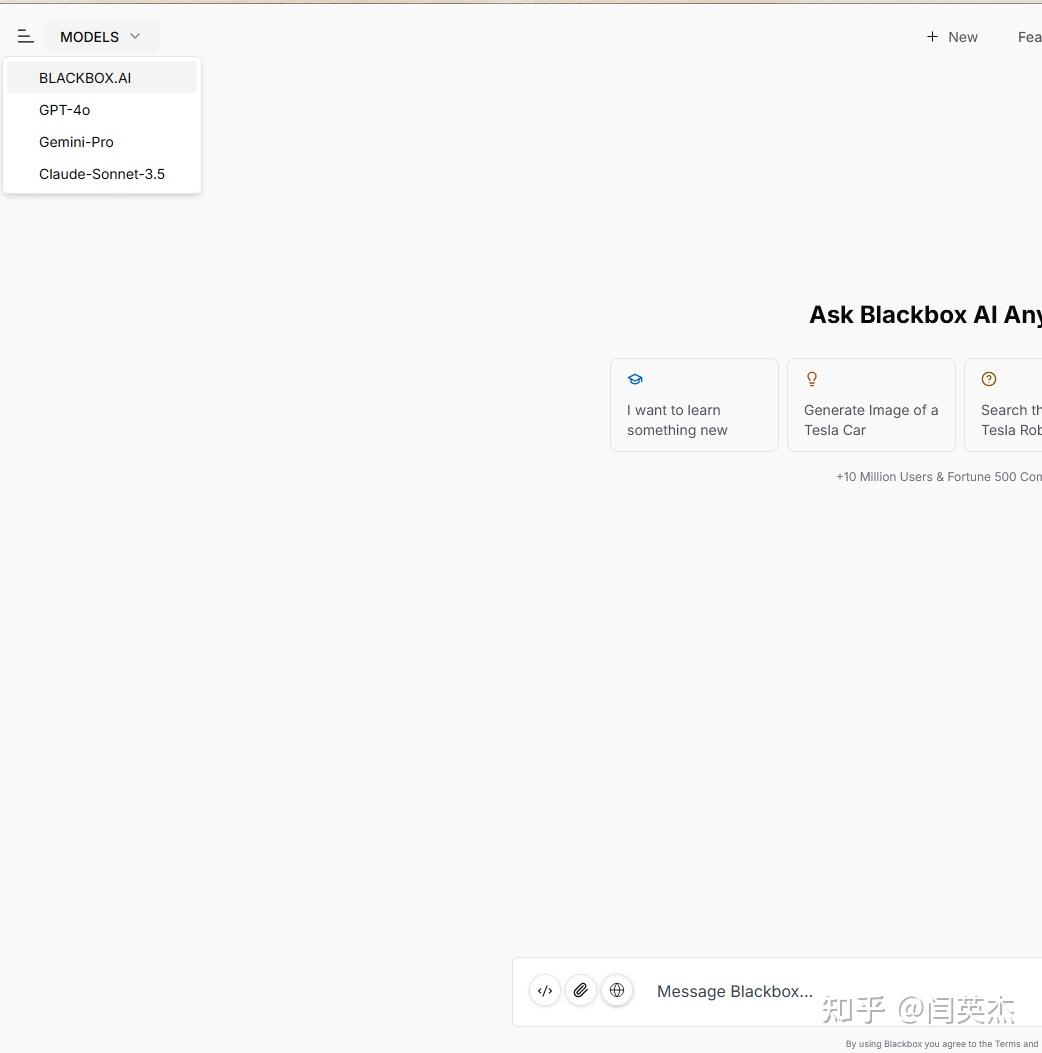Select BLACKBOX.AI model
Screen dimensions: 1042x1053
click(x=102, y=77)
